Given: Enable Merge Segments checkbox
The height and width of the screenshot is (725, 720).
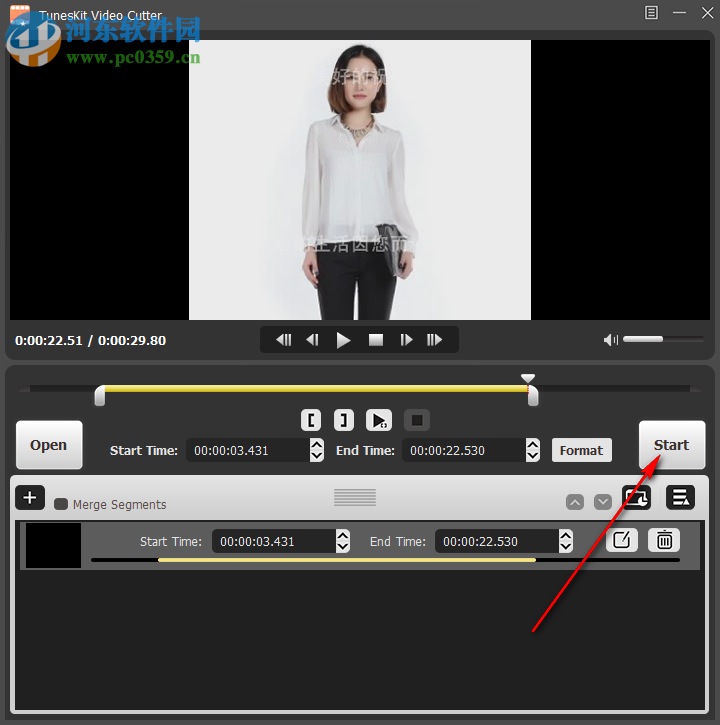Looking at the screenshot, I should [x=61, y=504].
